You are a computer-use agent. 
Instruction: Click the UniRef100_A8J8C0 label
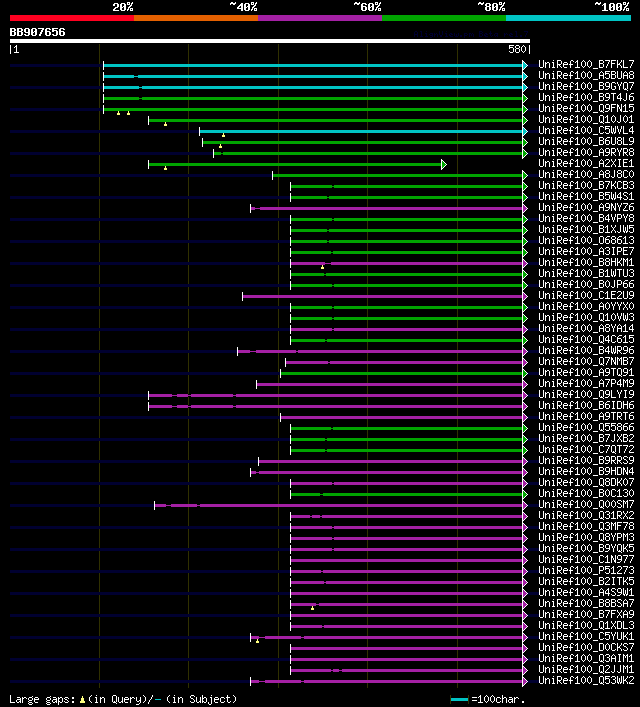pos(586,174)
